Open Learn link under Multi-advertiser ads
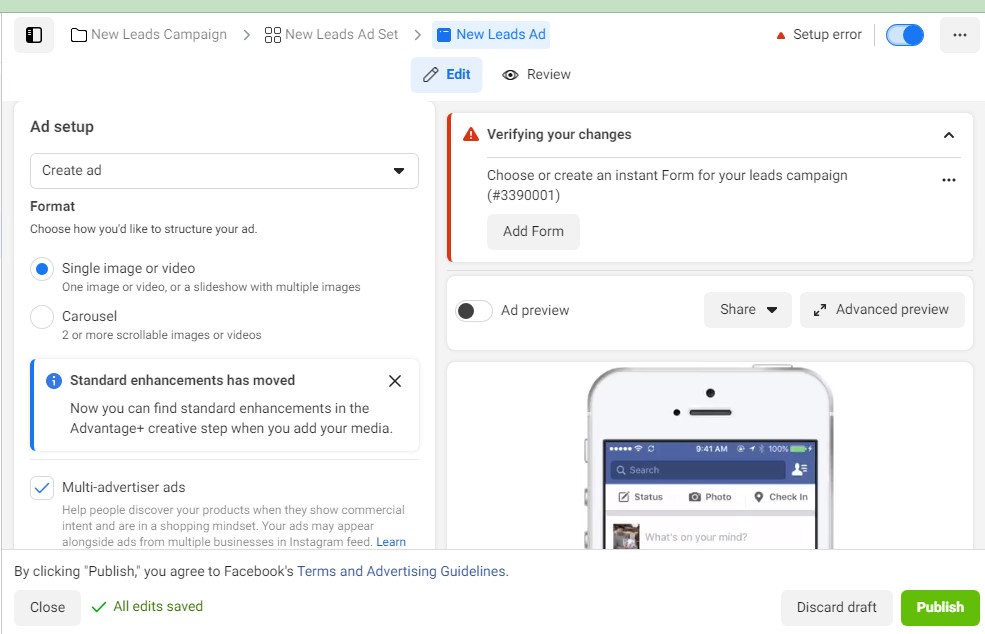This screenshot has height=634, width=985. click(391, 542)
